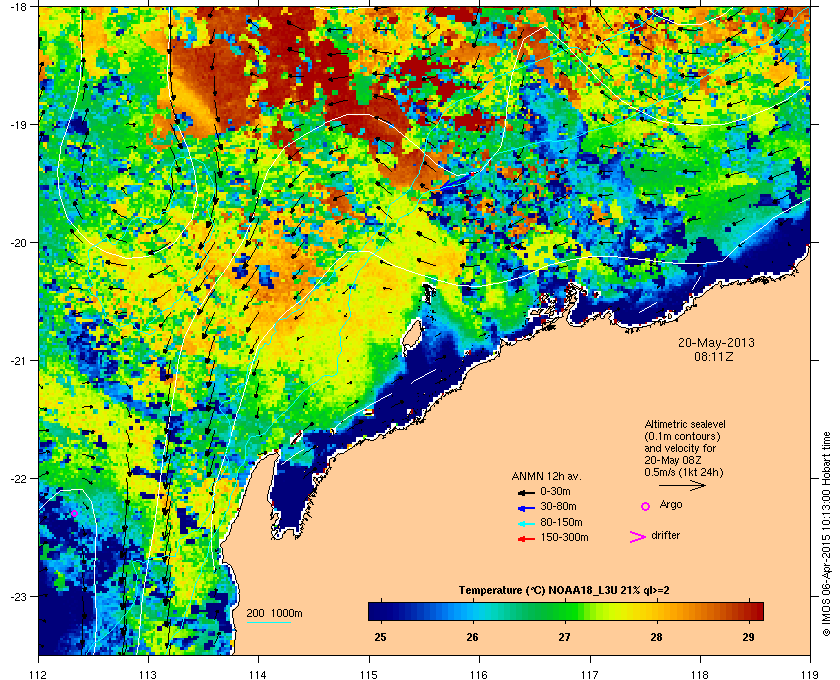This screenshot has height=680, width=840.
Task: Click the '200 1000m' isobath label
Action: pyautogui.click(x=274, y=614)
